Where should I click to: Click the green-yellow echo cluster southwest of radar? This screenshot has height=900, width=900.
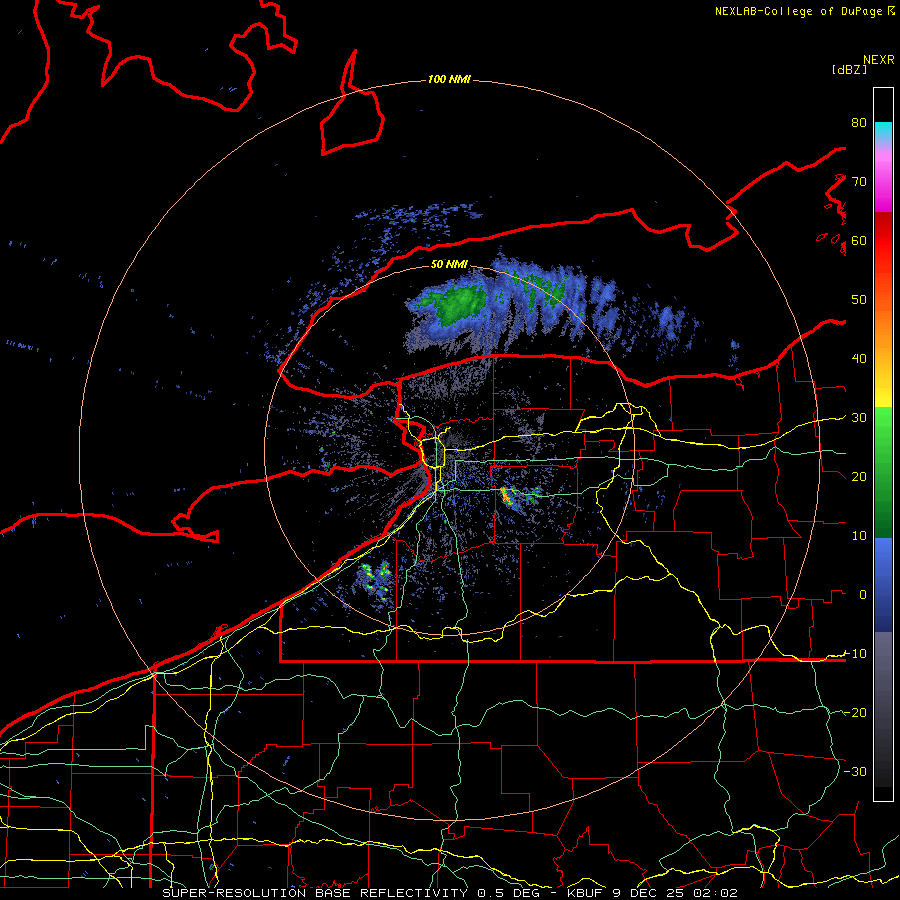point(376,581)
